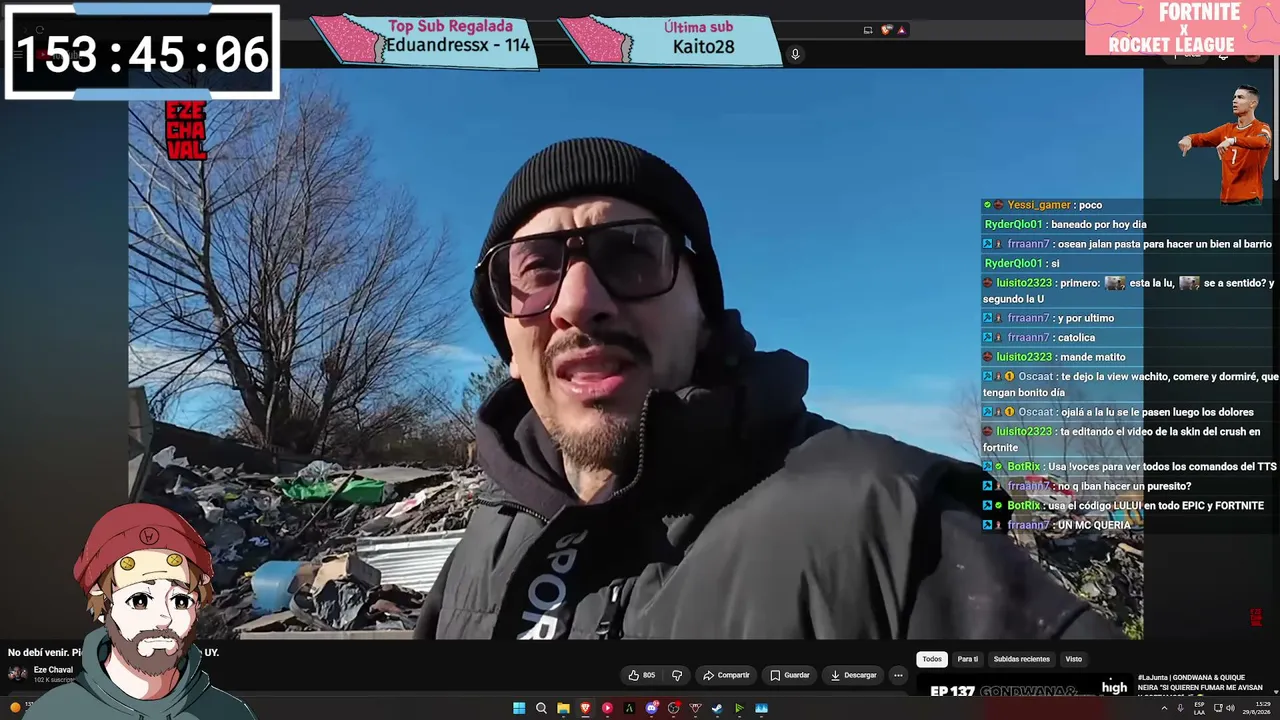Click the cast/screen icon in address bar
The height and width of the screenshot is (720, 1280).
coord(868,30)
